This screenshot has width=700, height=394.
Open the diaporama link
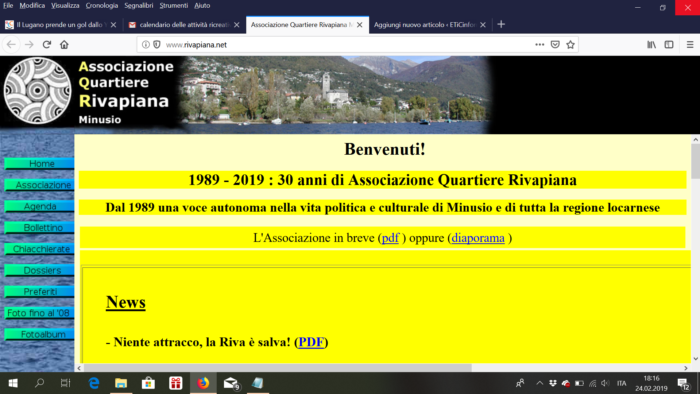click(x=478, y=238)
